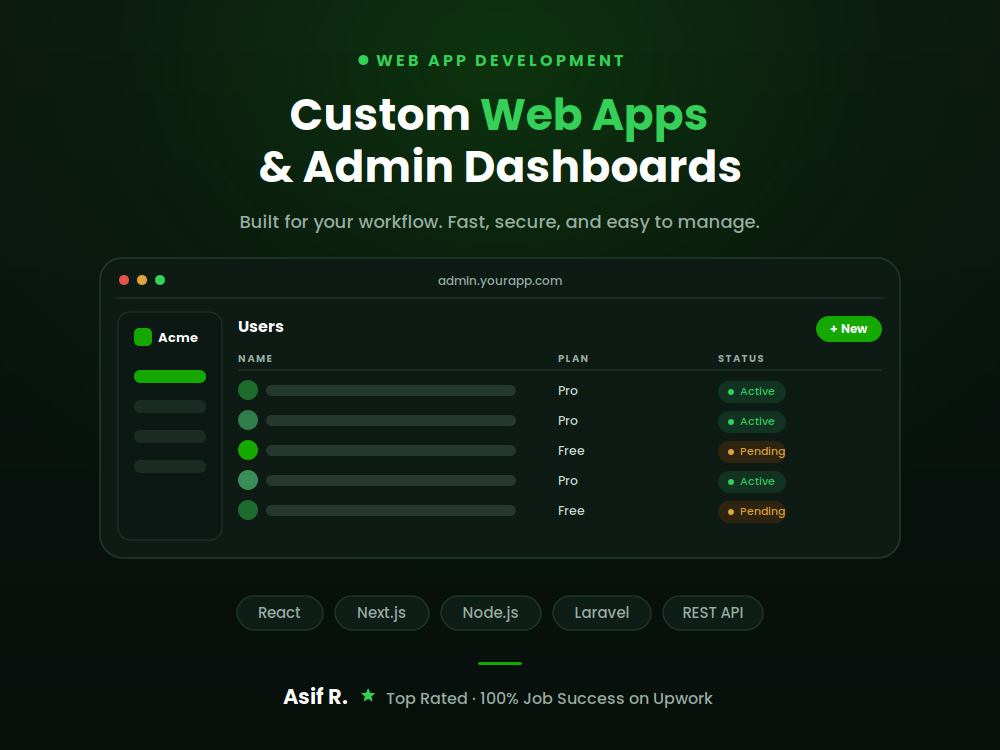1000x750 pixels.
Task: Open the Node.js tech tag
Action: coord(490,613)
